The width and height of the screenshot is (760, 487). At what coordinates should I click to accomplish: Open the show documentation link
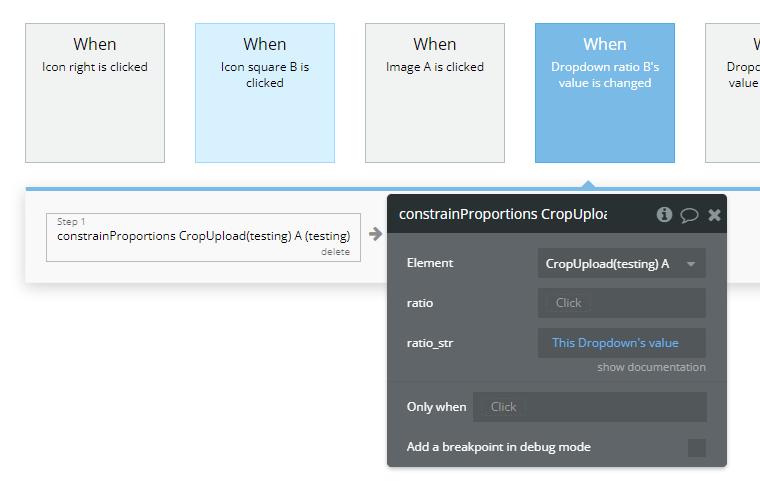tap(651, 367)
